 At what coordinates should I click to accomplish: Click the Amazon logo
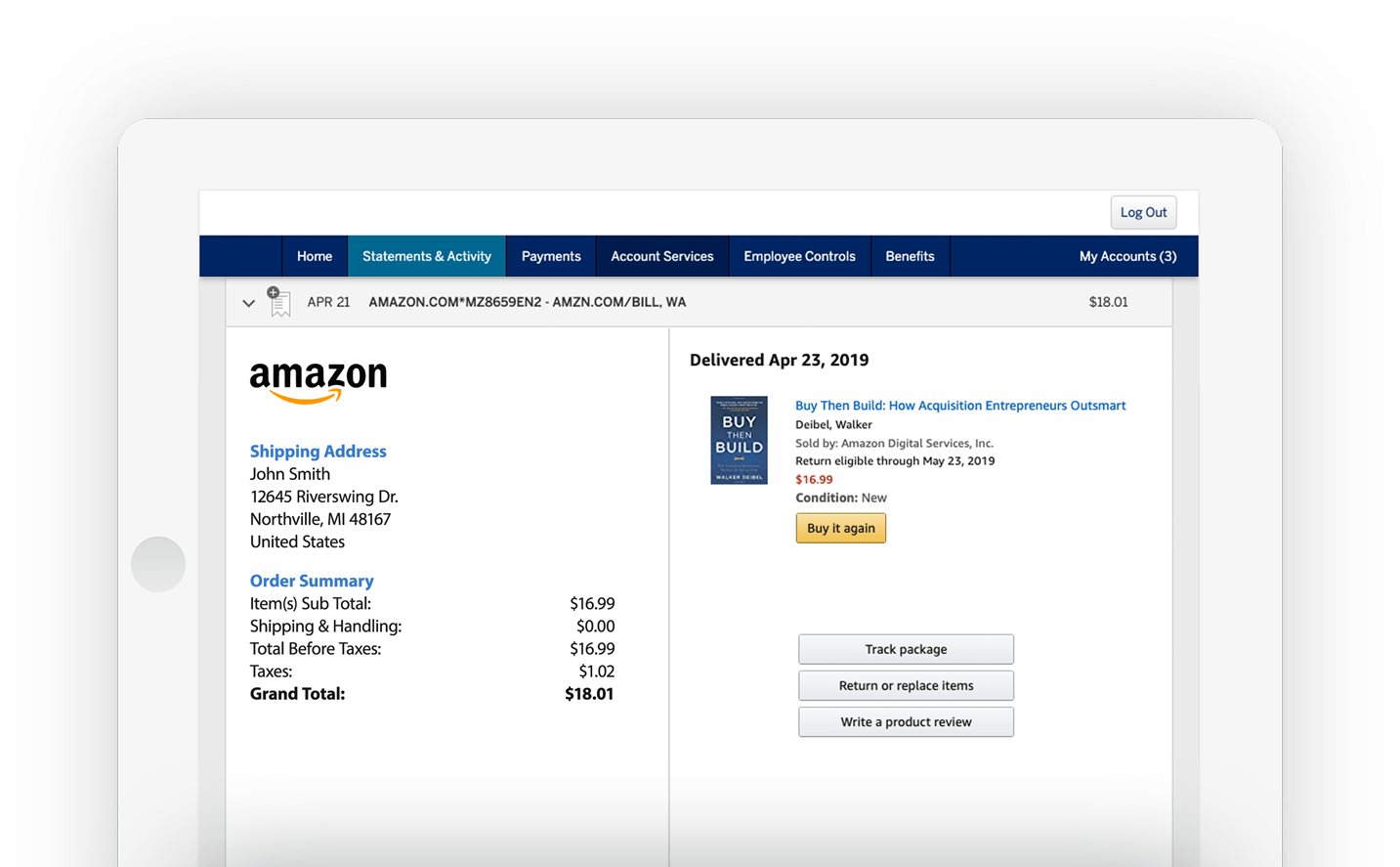click(x=318, y=380)
